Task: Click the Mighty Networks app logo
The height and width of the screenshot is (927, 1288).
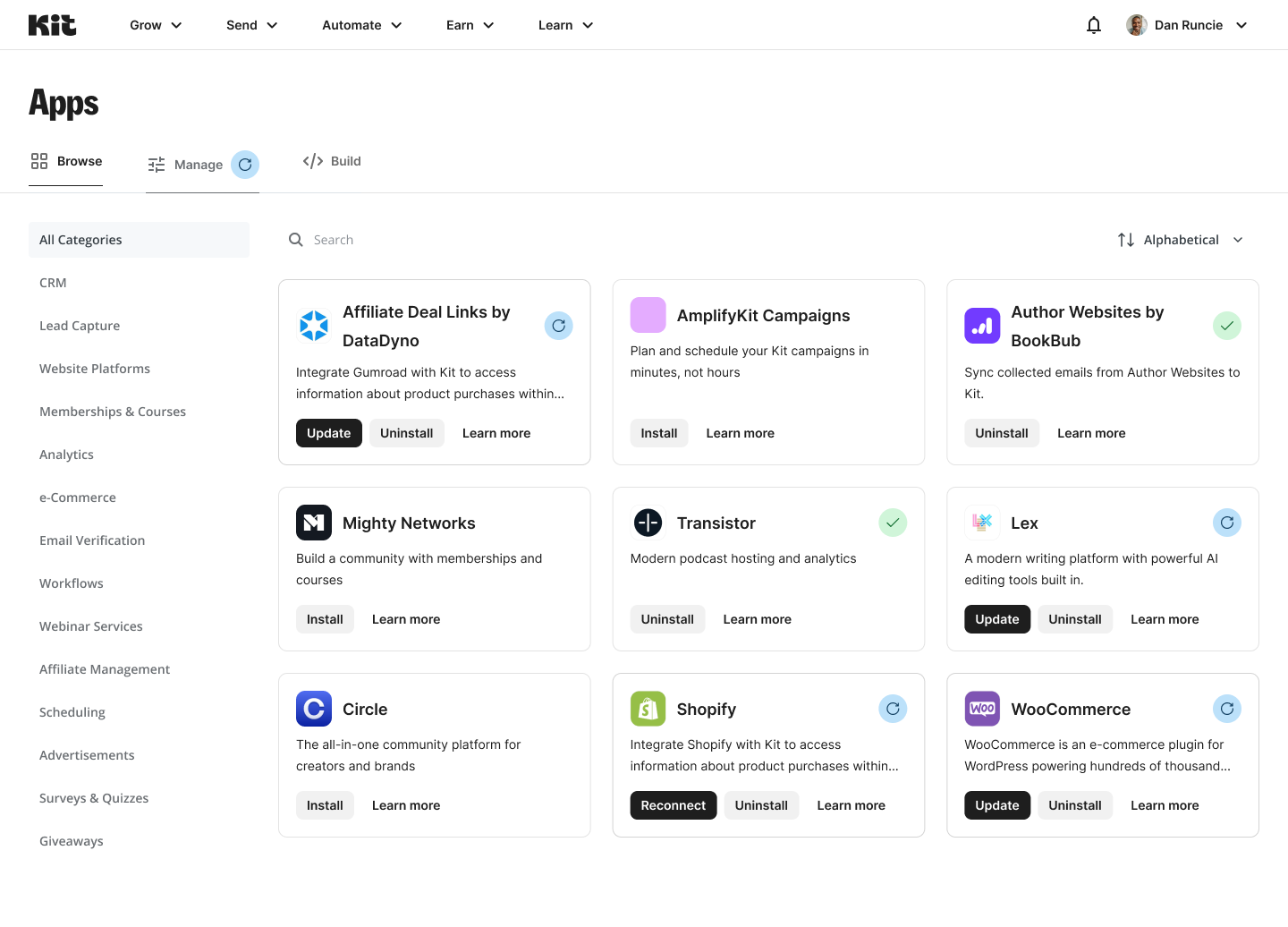Action: pos(314,523)
